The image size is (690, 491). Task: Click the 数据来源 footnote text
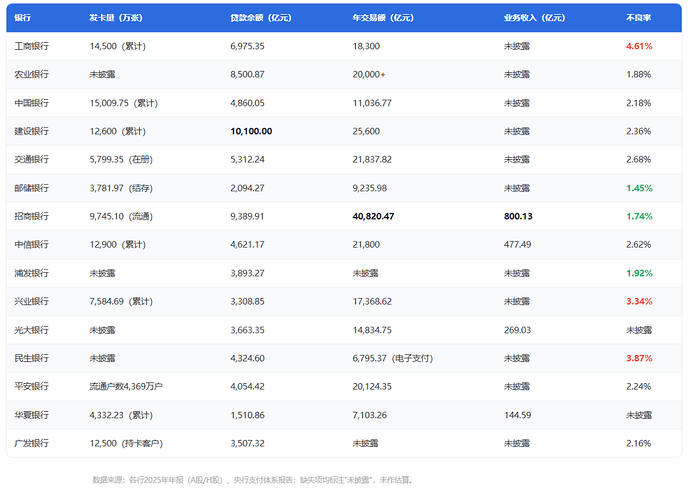[253, 480]
